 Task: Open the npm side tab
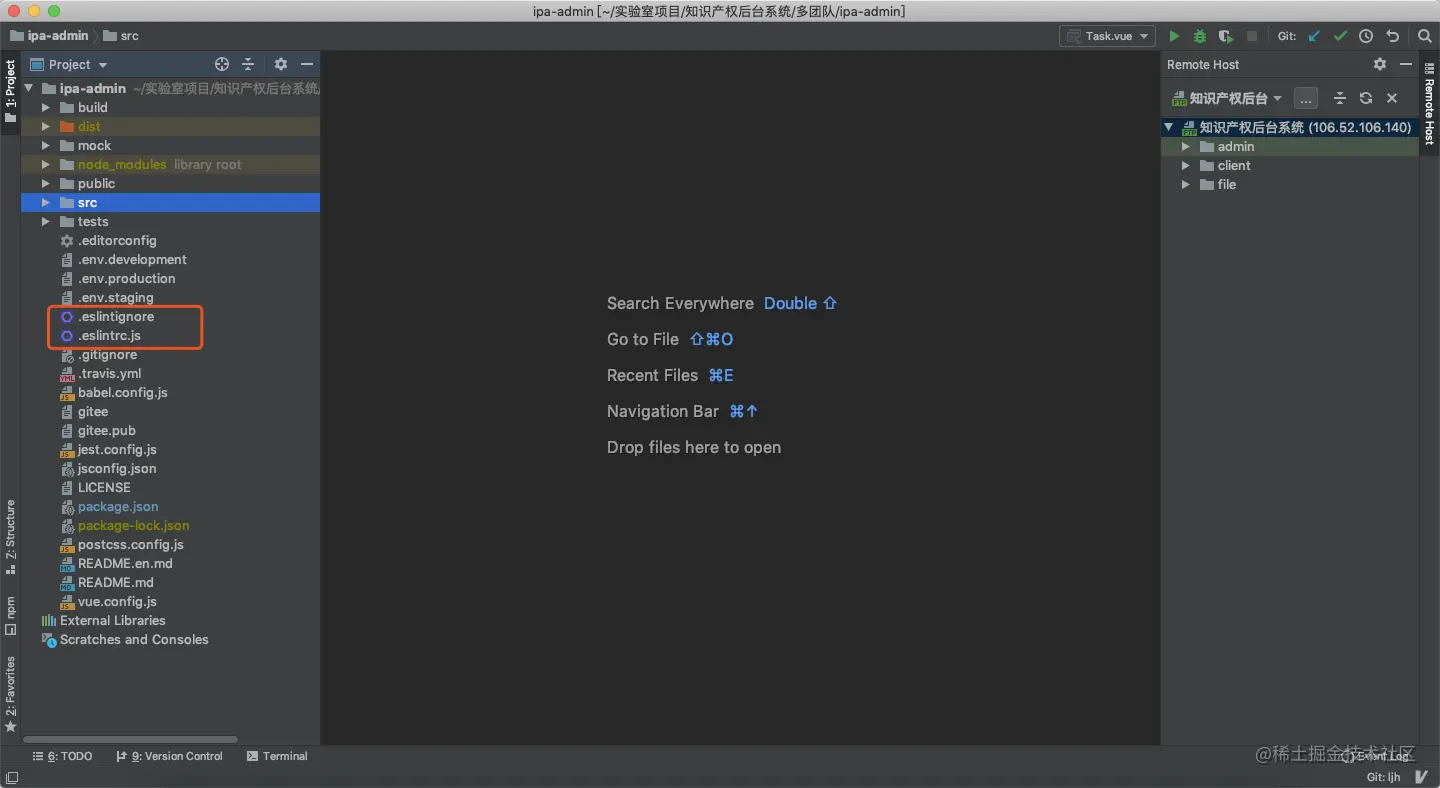coord(10,616)
